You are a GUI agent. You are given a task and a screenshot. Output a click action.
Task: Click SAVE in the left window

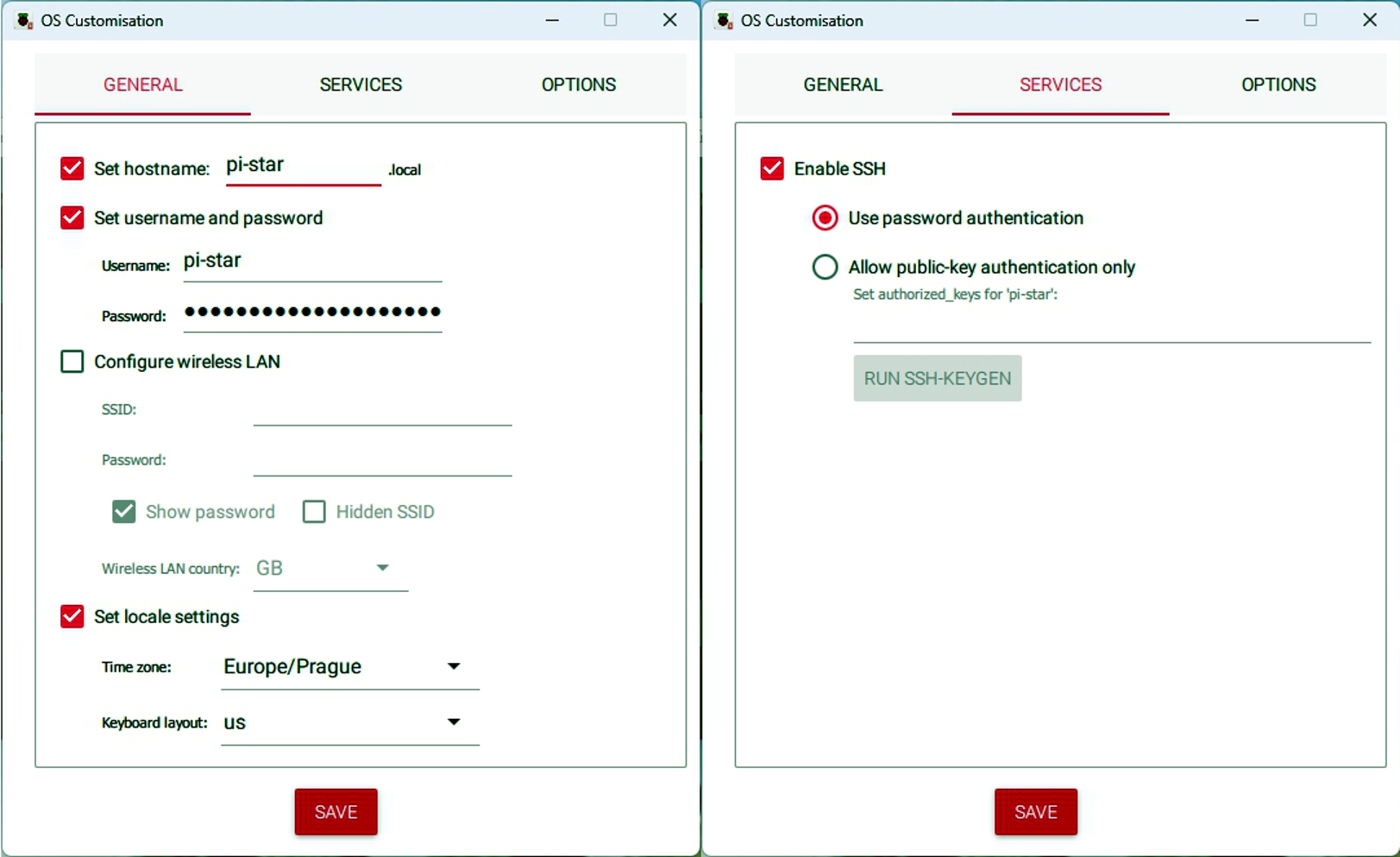(x=336, y=812)
